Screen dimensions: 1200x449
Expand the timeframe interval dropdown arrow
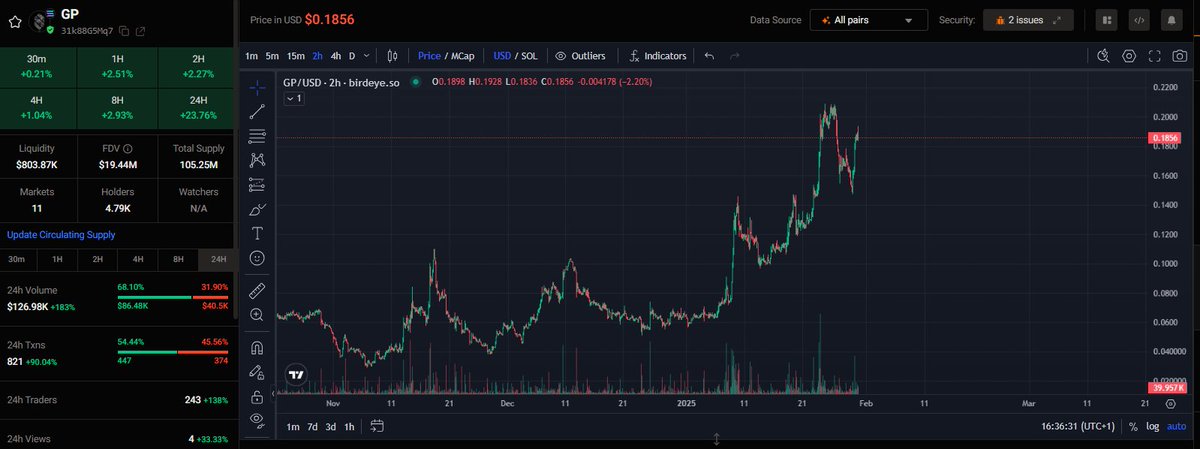coord(367,56)
